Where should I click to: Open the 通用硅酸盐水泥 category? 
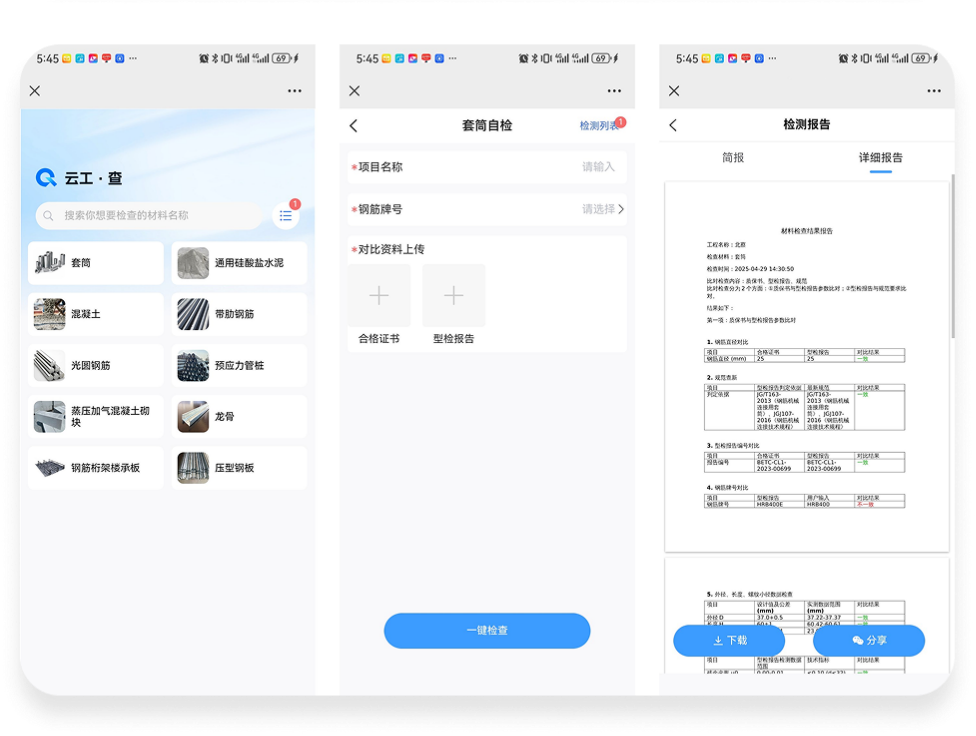click(239, 263)
